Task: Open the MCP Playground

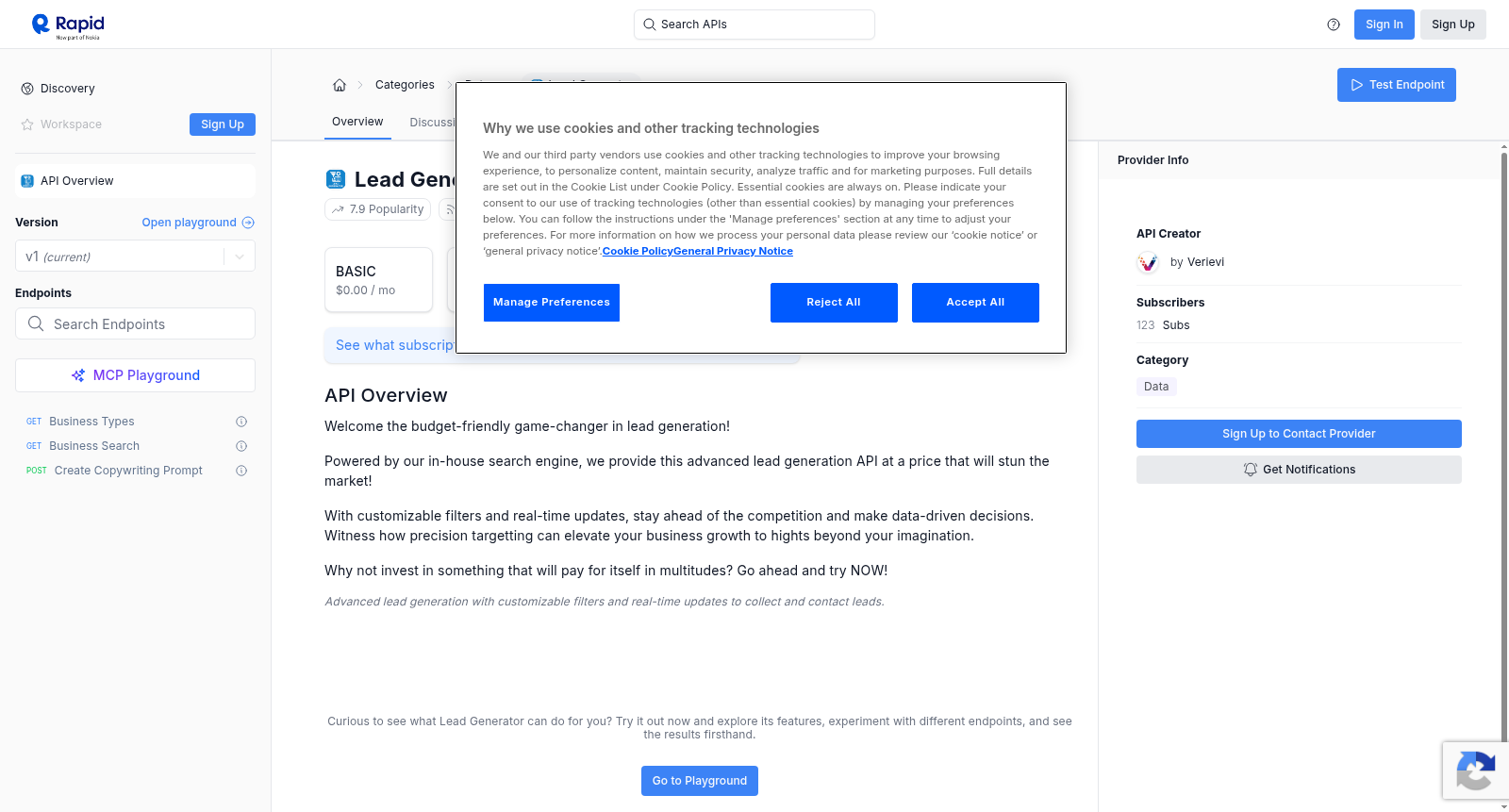Action: point(135,375)
